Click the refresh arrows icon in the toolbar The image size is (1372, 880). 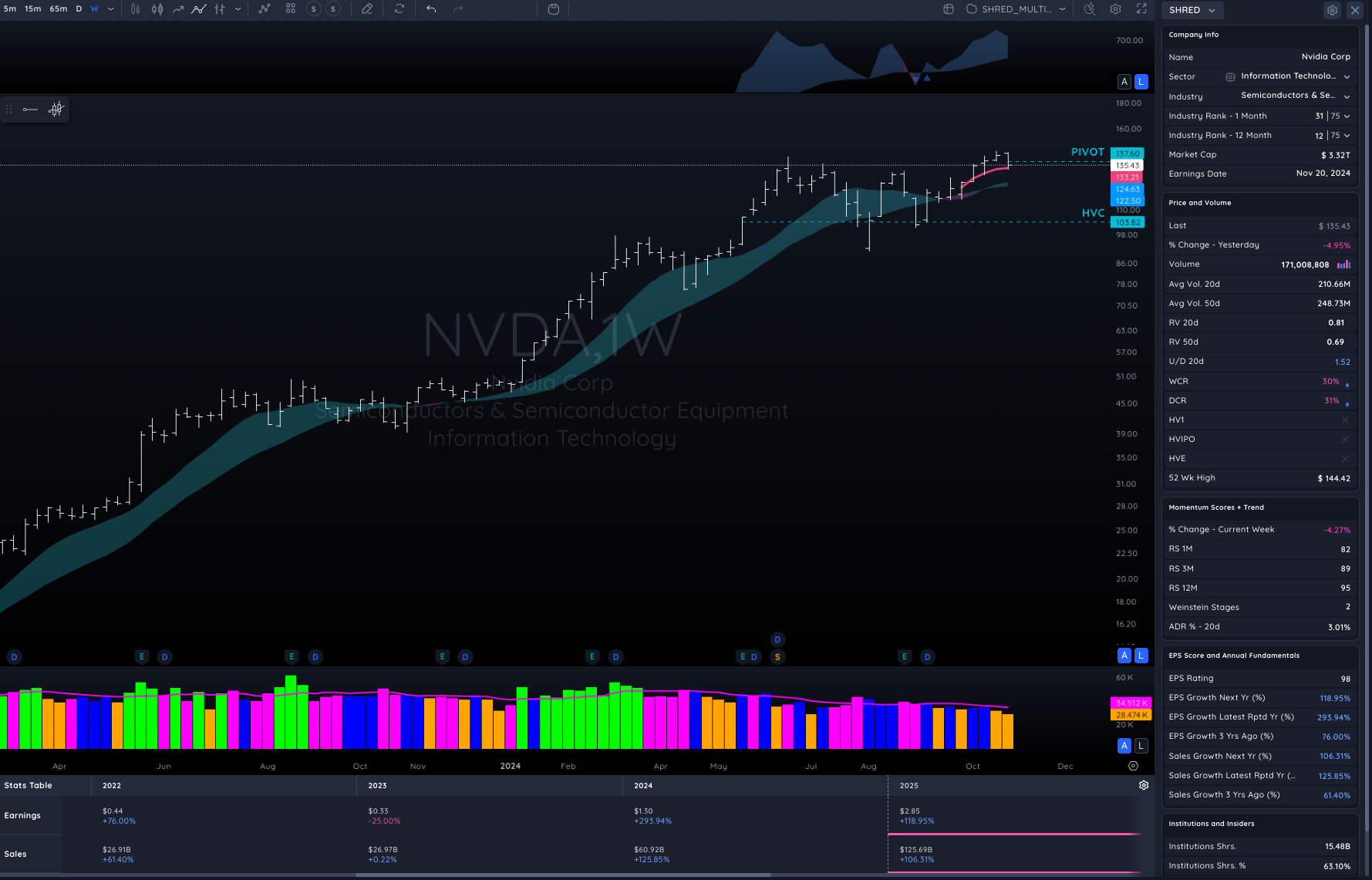coord(399,9)
